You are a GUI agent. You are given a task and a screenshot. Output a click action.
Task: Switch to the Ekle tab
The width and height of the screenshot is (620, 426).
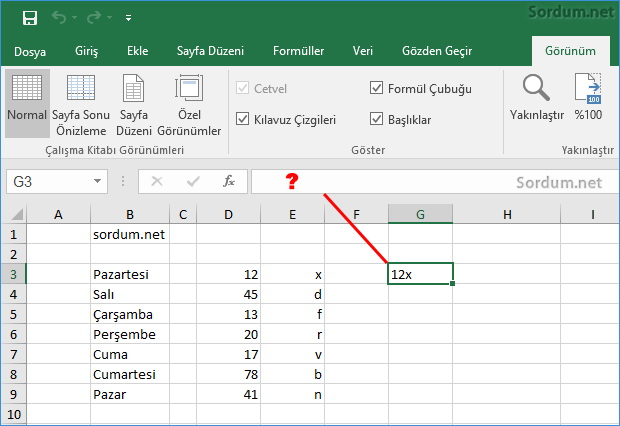[138, 51]
